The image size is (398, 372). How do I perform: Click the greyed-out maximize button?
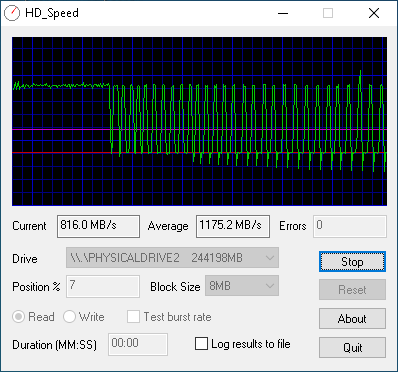(x=328, y=13)
